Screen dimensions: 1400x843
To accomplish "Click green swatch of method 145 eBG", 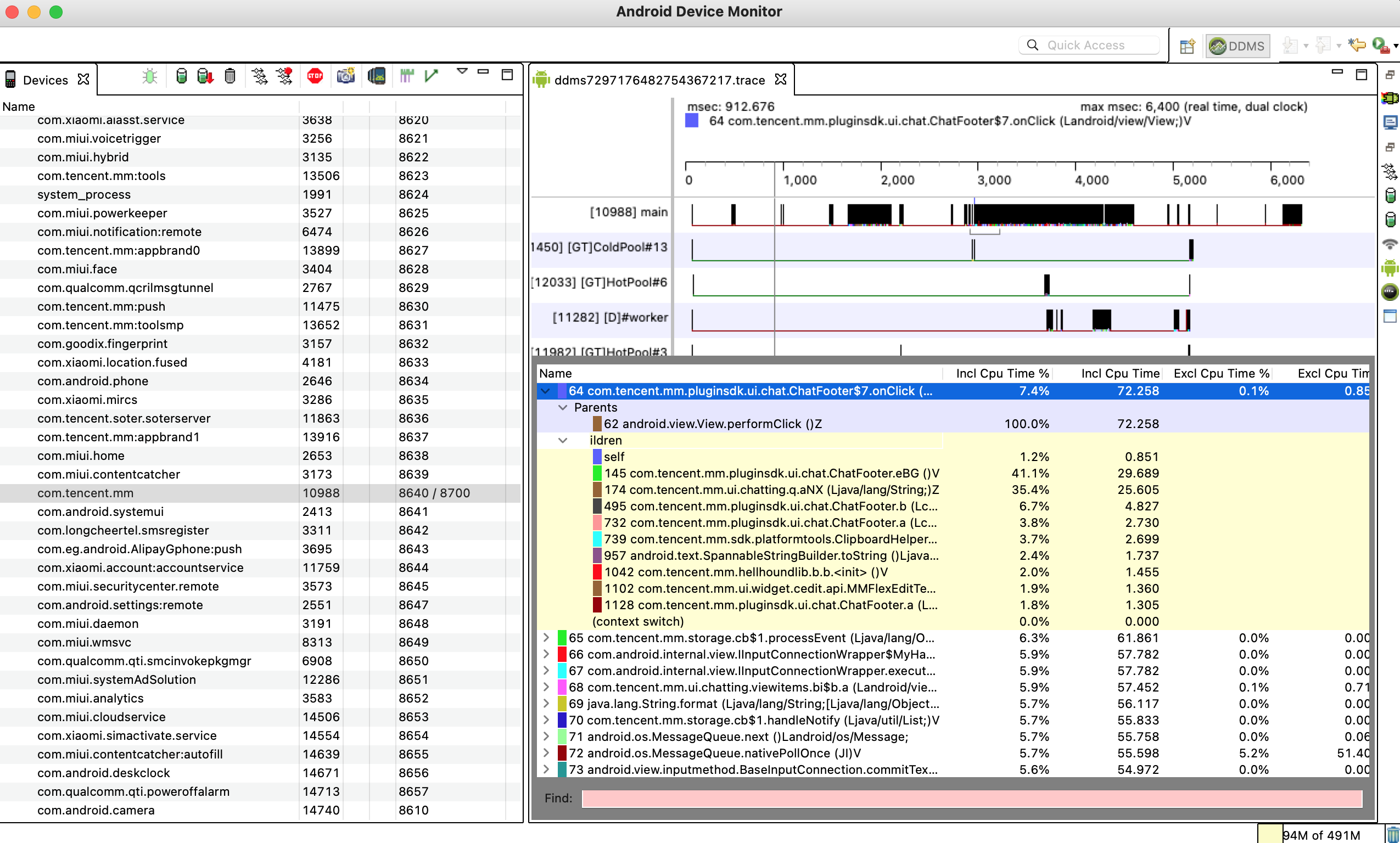I will click(x=597, y=473).
